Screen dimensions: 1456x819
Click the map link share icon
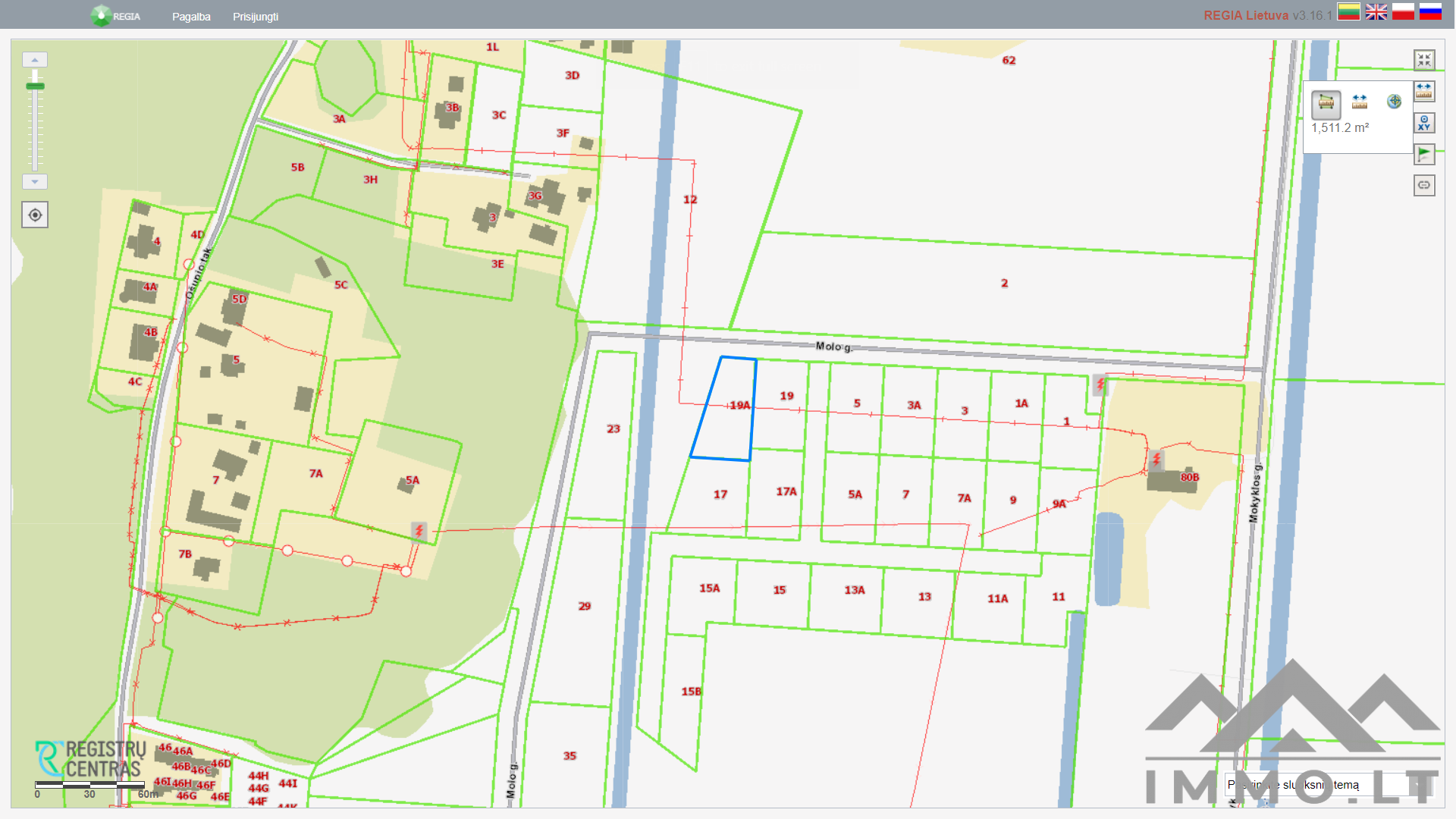click(x=1424, y=185)
